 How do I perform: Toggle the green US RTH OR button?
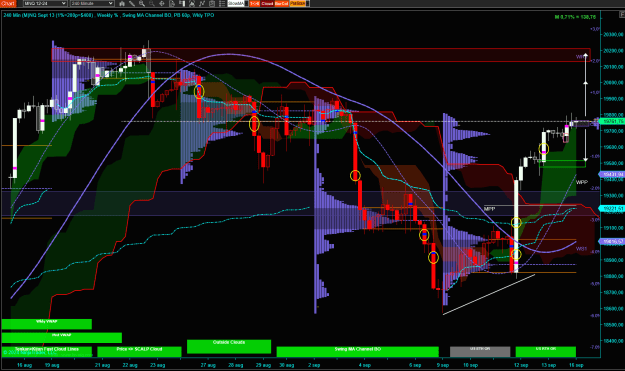(546, 351)
